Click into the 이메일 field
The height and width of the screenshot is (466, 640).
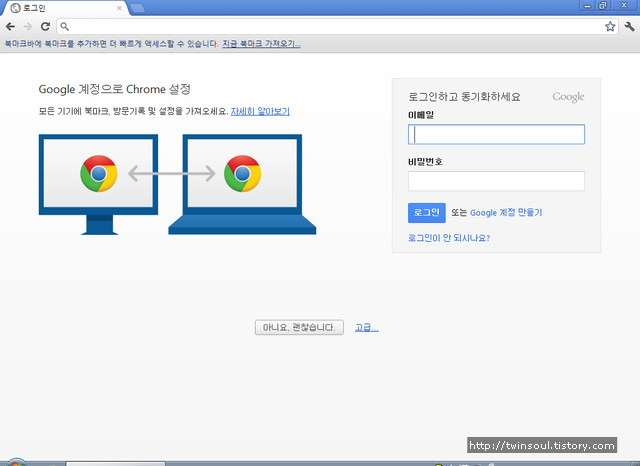click(496, 134)
